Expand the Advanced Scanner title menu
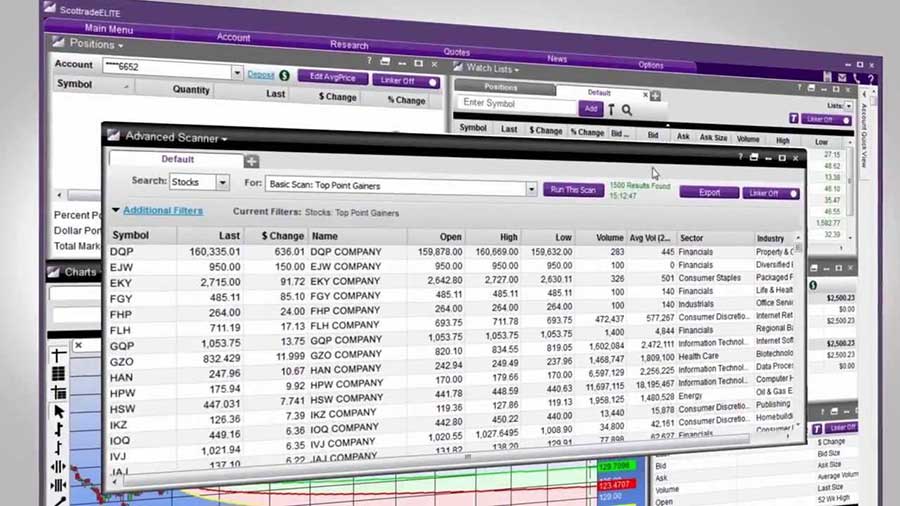The image size is (900, 506). pyautogui.click(x=224, y=139)
